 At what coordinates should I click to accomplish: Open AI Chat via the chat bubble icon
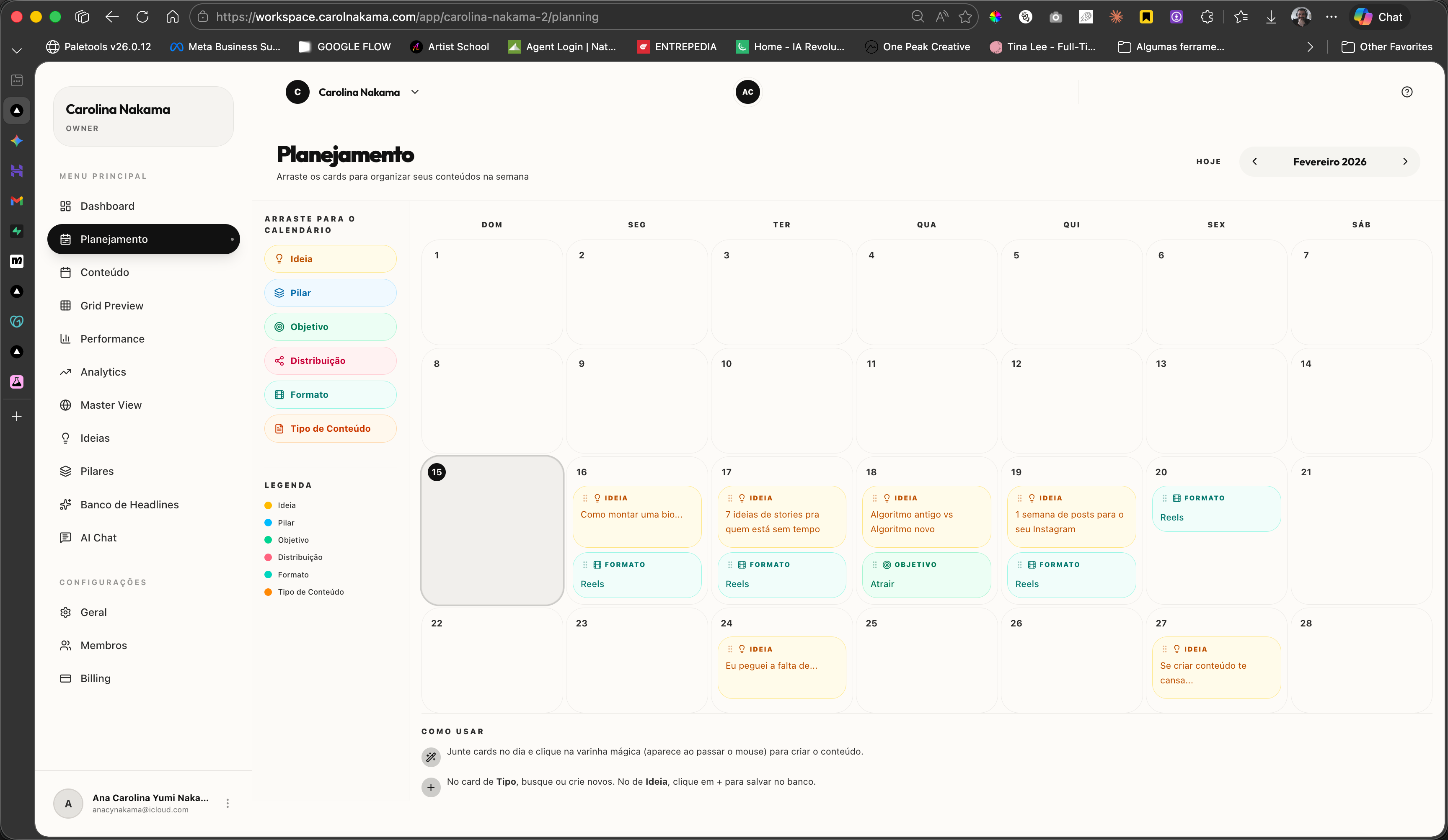click(x=66, y=537)
